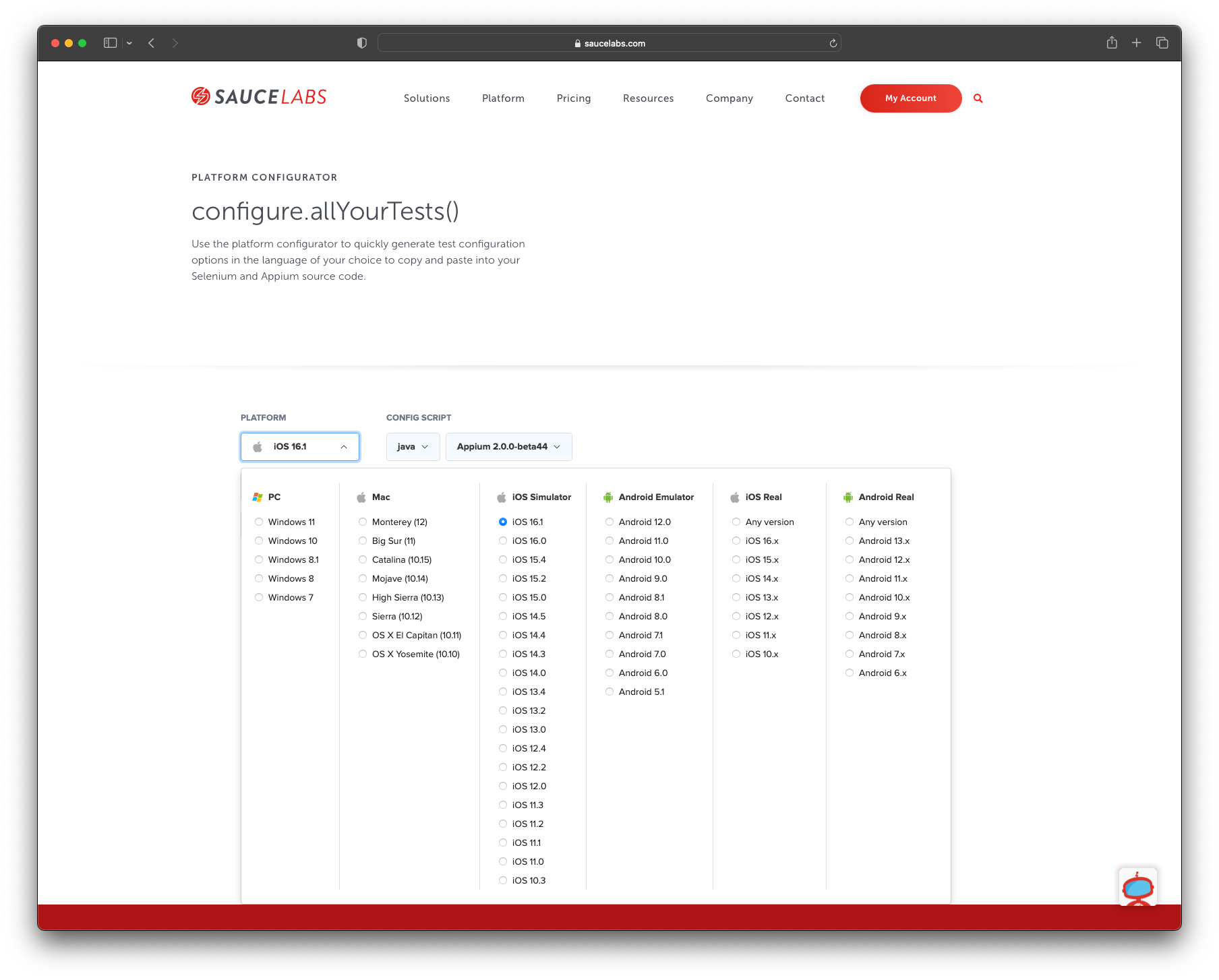Screen dimensions: 1219x980
Task: Open a new tab with plus icon
Action: coord(1137,42)
